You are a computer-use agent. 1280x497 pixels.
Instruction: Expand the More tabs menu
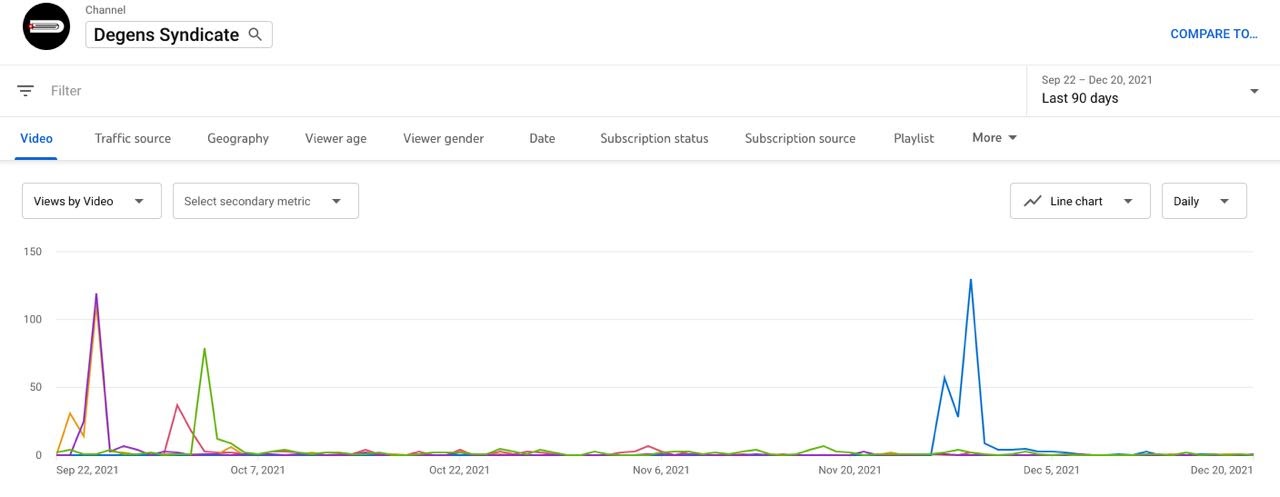[994, 138]
